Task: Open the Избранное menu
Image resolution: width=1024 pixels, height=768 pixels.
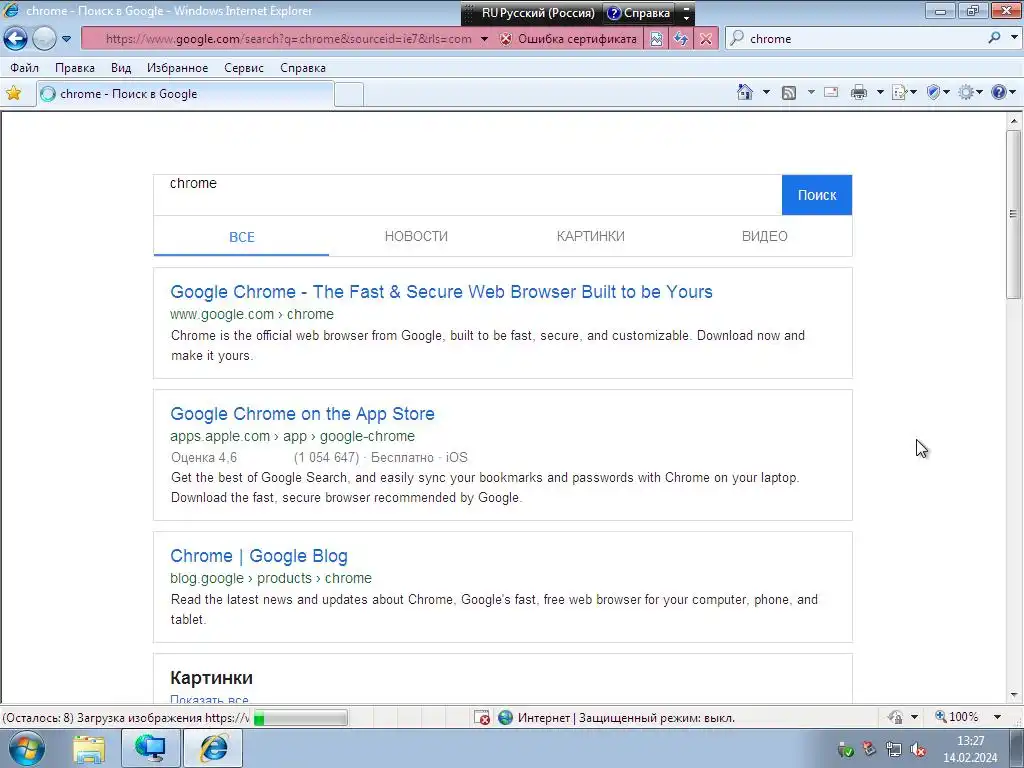Action: [178, 68]
